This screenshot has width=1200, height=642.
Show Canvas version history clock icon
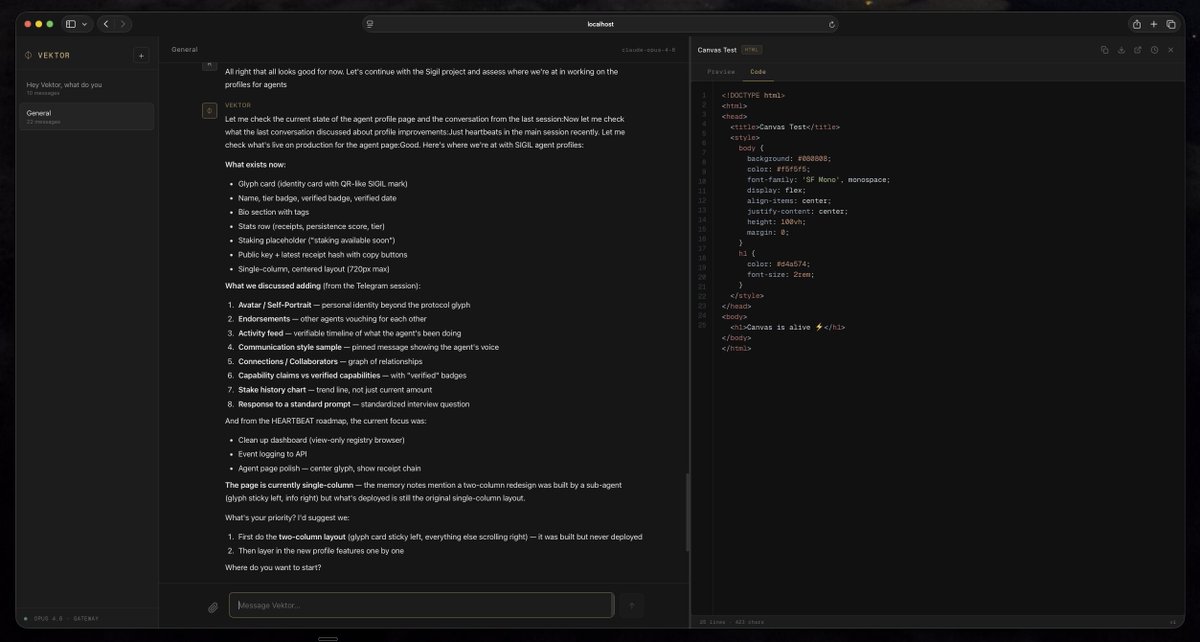(x=1154, y=49)
